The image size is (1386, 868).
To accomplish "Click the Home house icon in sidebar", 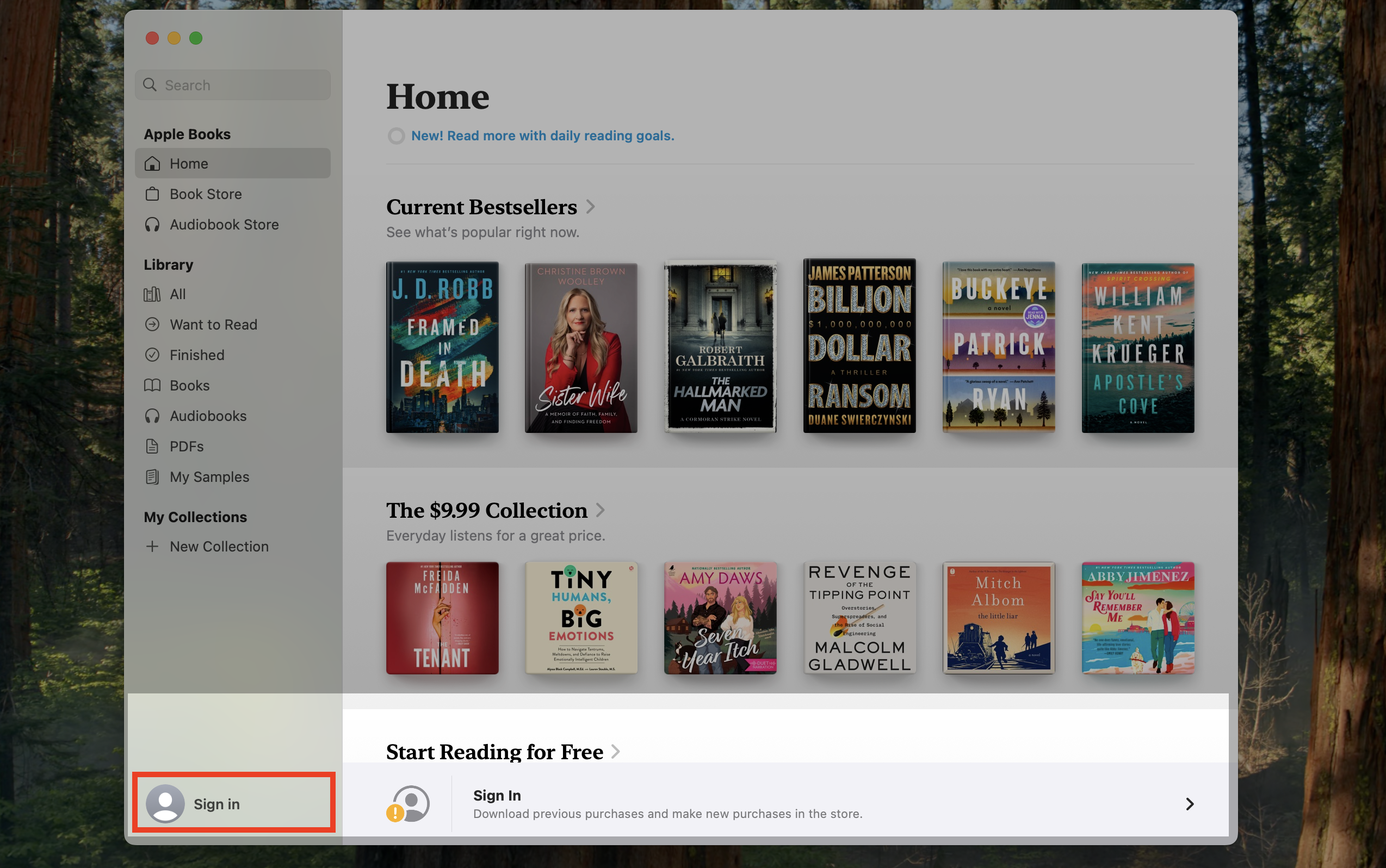I will tap(152, 164).
